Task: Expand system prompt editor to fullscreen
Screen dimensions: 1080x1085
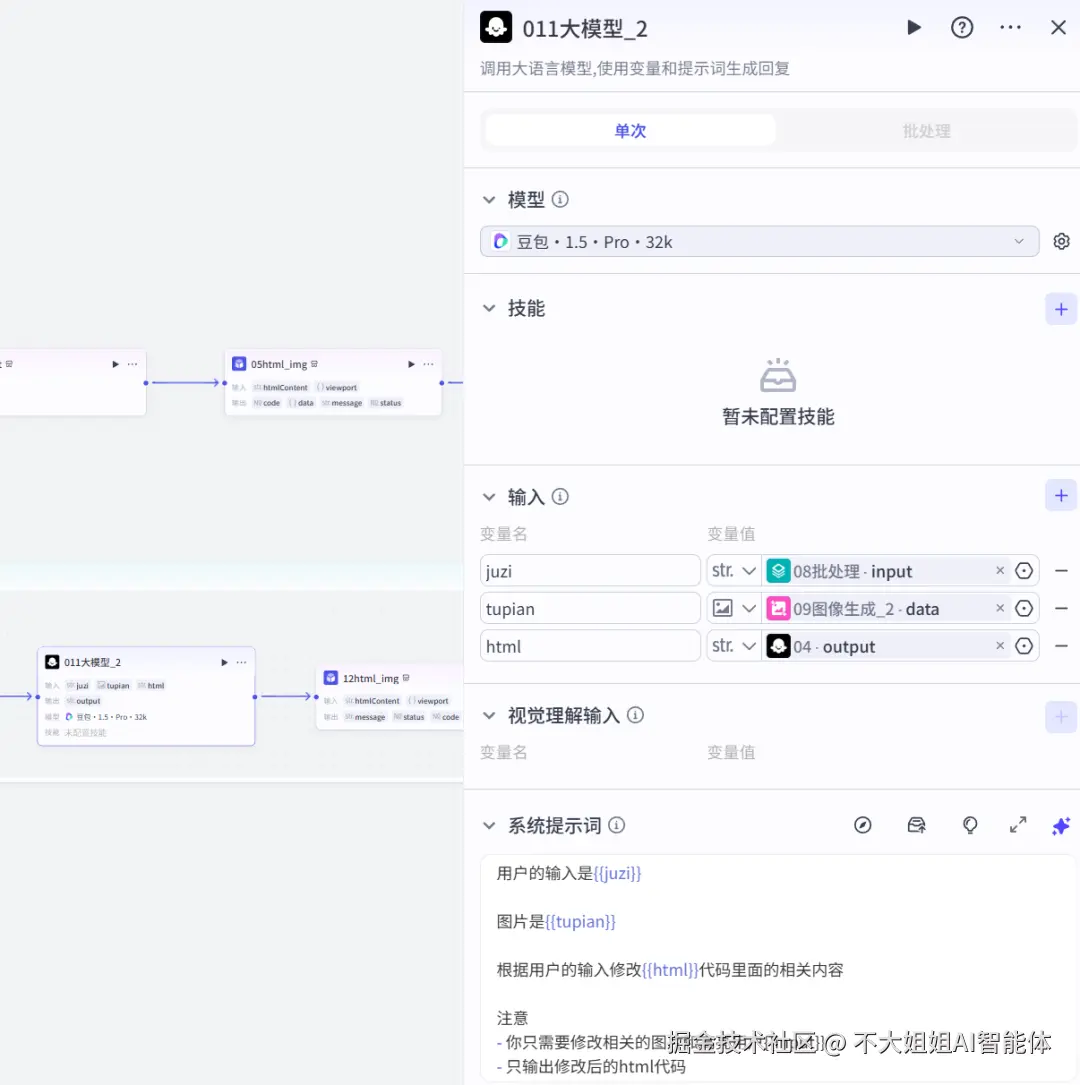Action: coord(1018,825)
